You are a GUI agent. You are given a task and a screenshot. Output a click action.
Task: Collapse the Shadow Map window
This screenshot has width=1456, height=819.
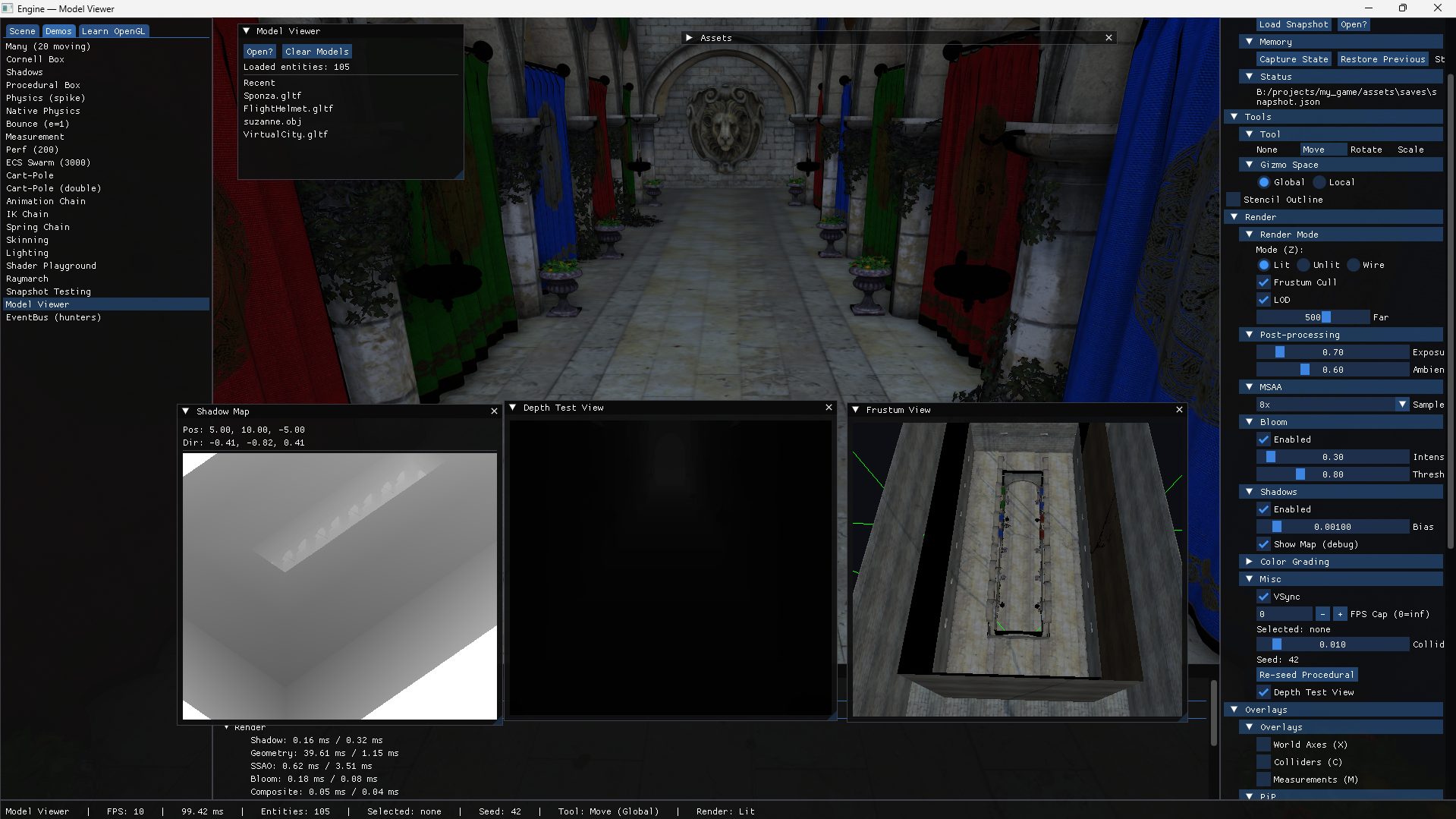(x=186, y=411)
